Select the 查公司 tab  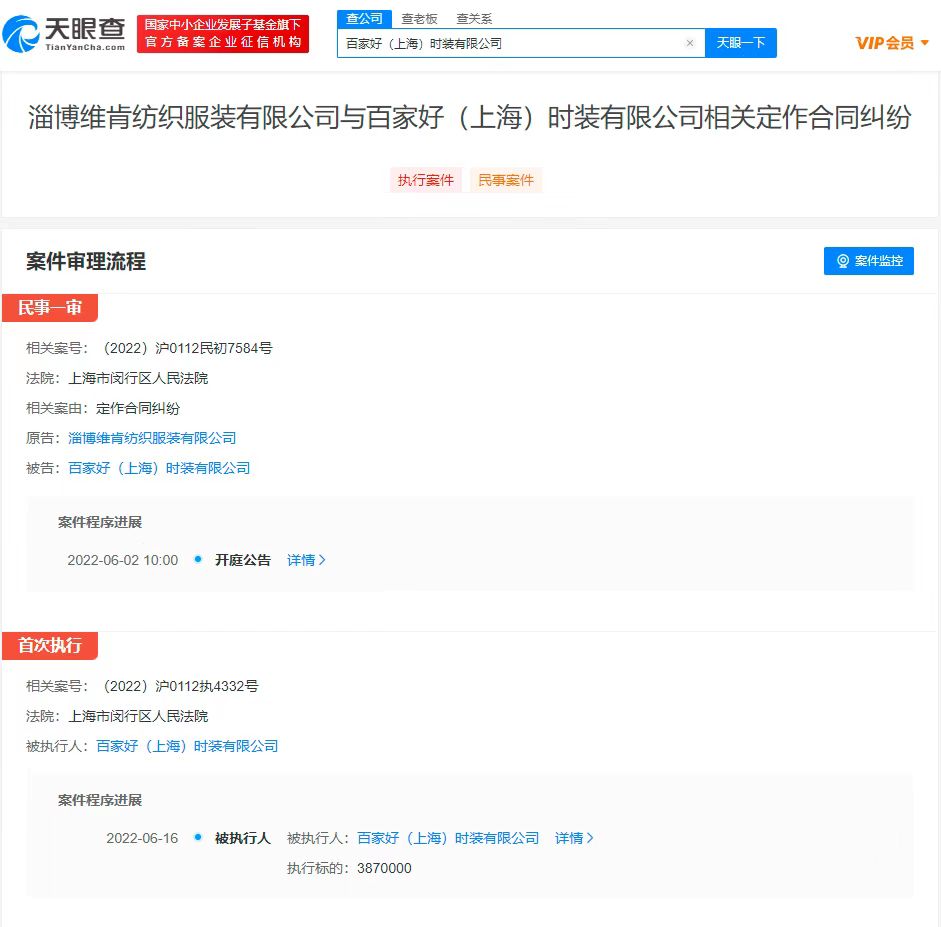coord(364,19)
